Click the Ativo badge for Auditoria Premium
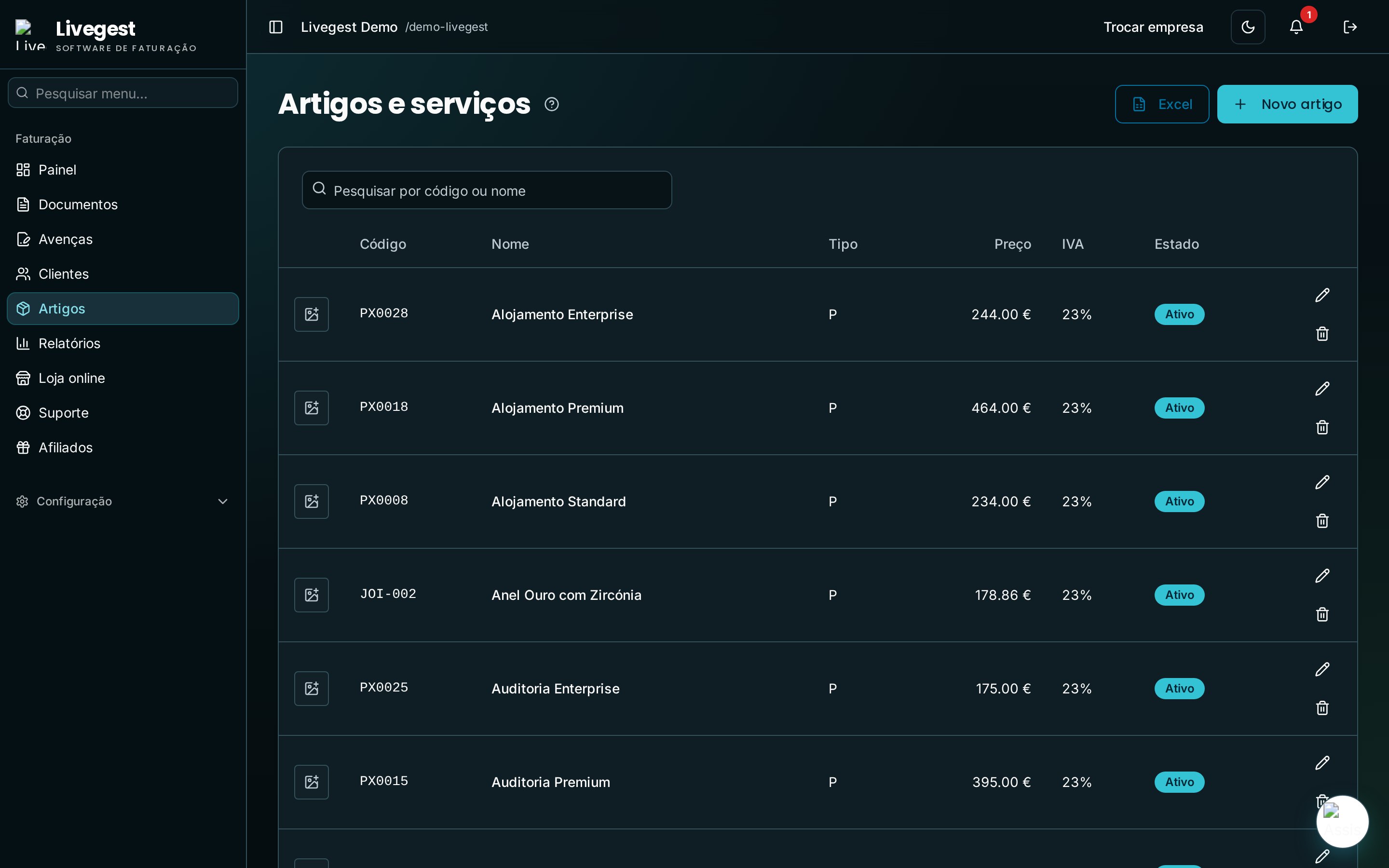The image size is (1389, 868). (1180, 782)
